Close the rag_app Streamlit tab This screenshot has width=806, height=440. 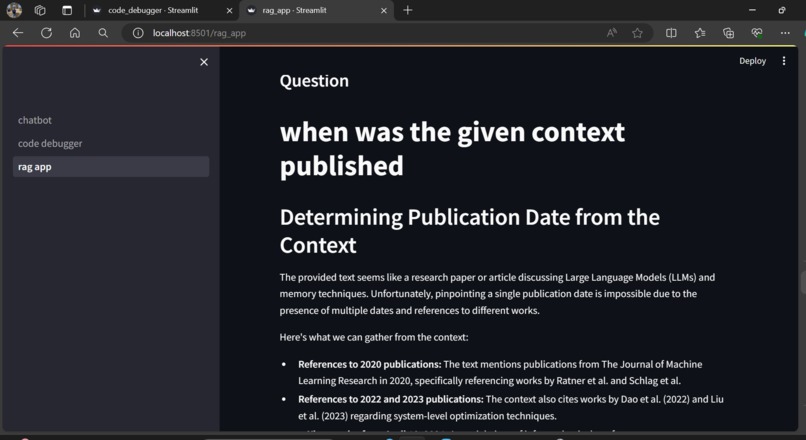click(383, 10)
